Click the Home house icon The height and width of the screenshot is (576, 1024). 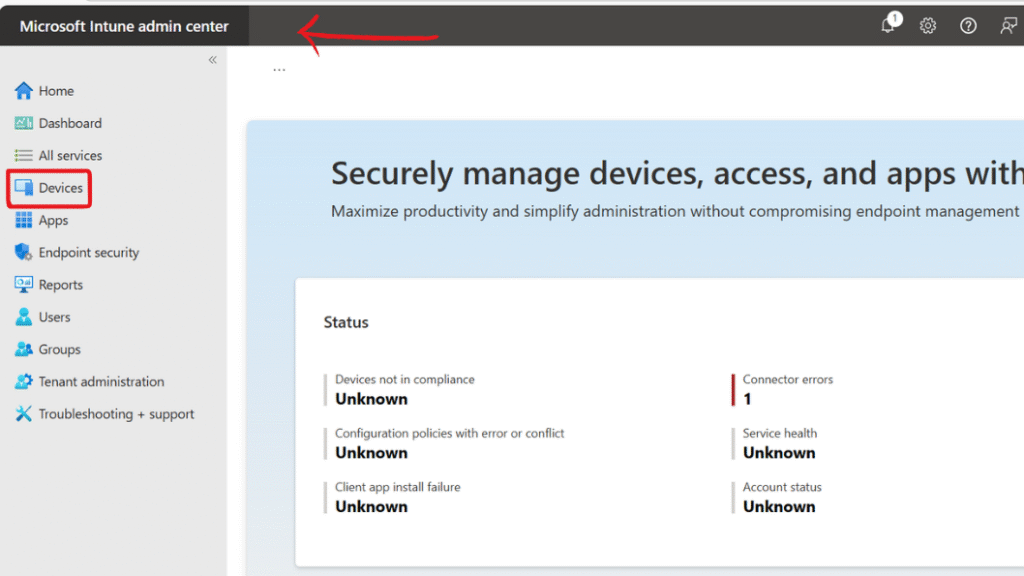click(x=24, y=91)
